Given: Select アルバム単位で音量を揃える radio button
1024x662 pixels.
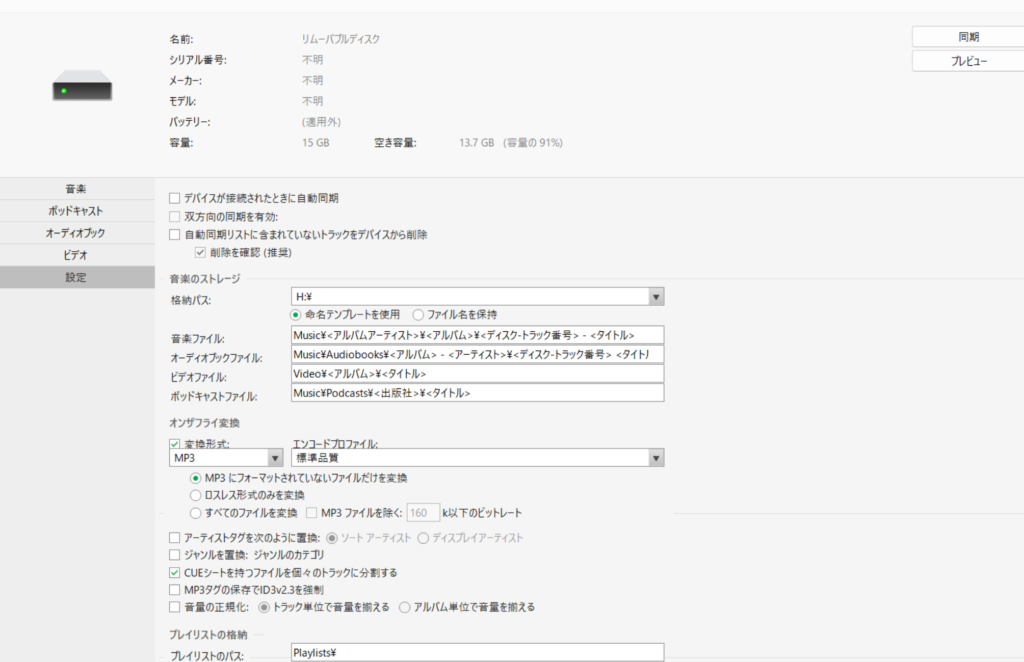Looking at the screenshot, I should (405, 607).
